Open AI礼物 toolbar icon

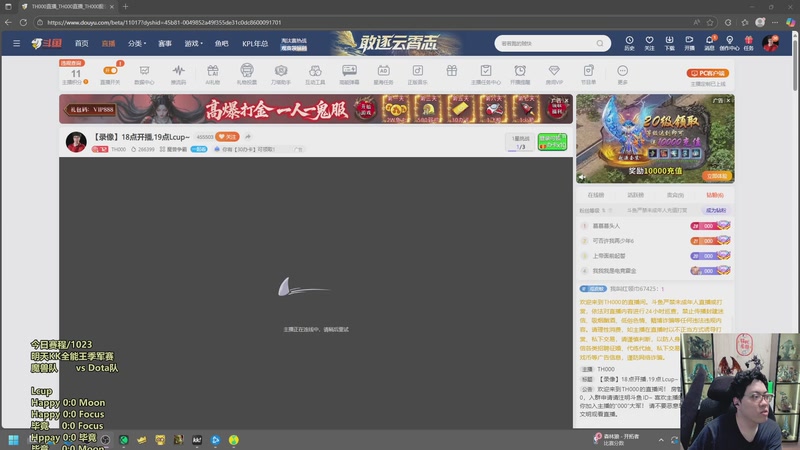[212, 74]
